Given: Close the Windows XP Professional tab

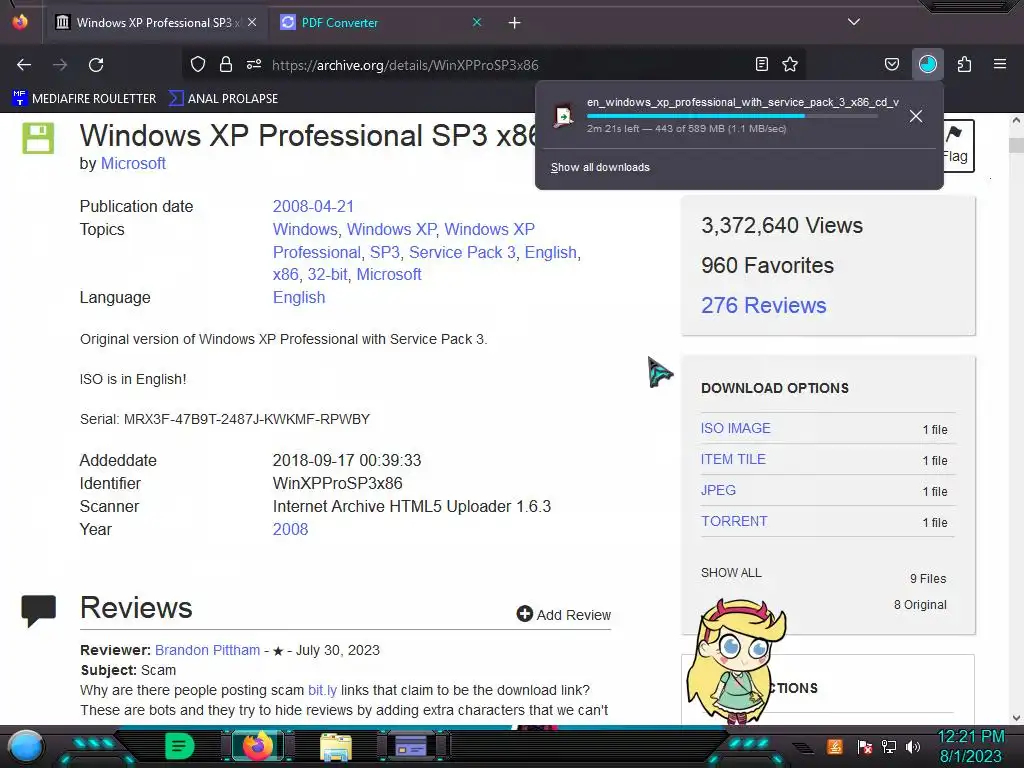Looking at the screenshot, I should 252,22.
